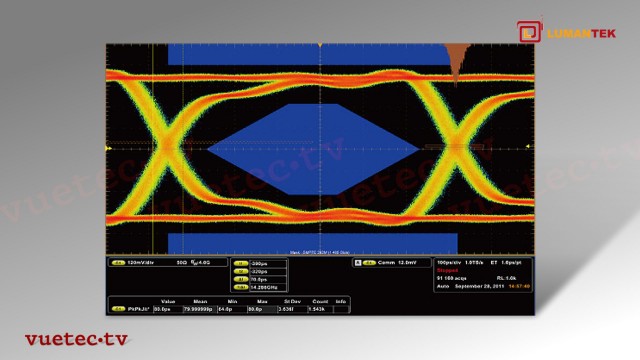The height and width of the screenshot is (360, 640).
Task: Click the LumanTek logo
Action: click(567, 32)
